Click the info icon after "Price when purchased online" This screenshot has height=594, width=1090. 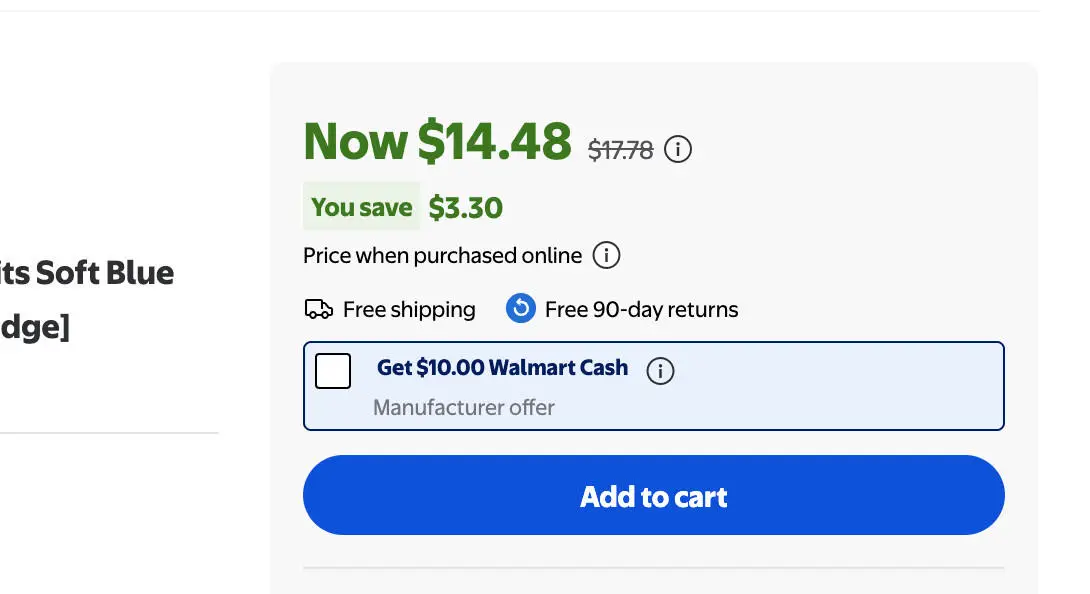click(605, 255)
